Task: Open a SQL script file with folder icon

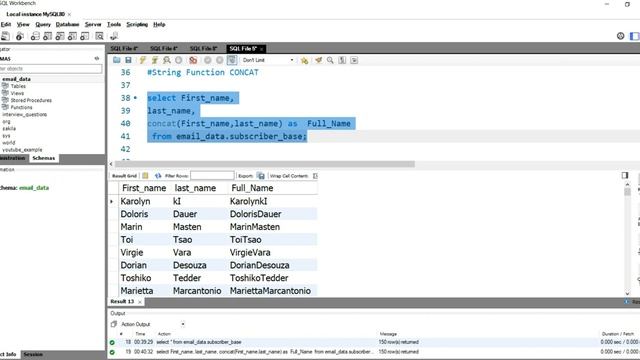Action: tap(117, 60)
